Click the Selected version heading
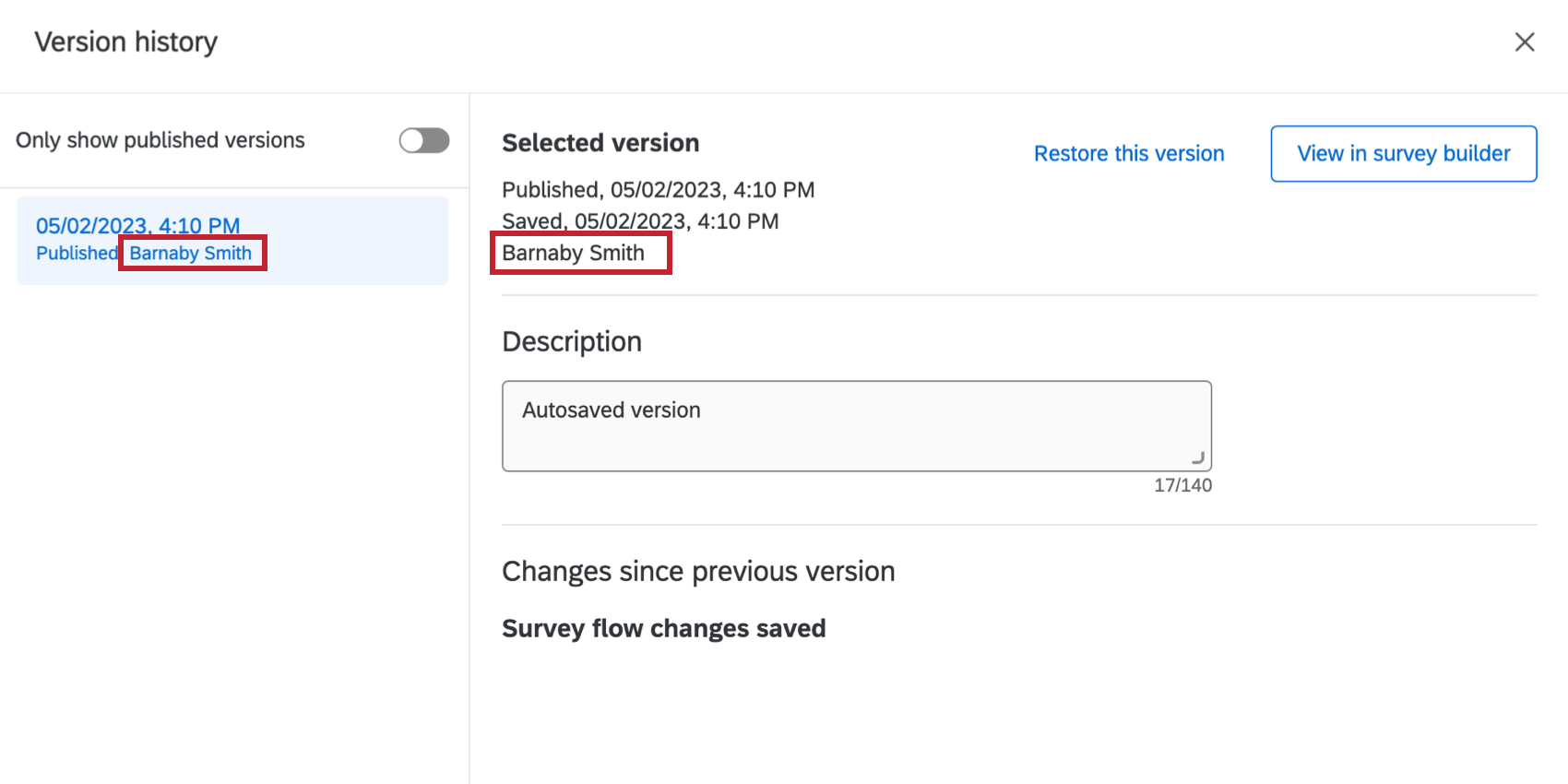1568x784 pixels. (x=600, y=143)
